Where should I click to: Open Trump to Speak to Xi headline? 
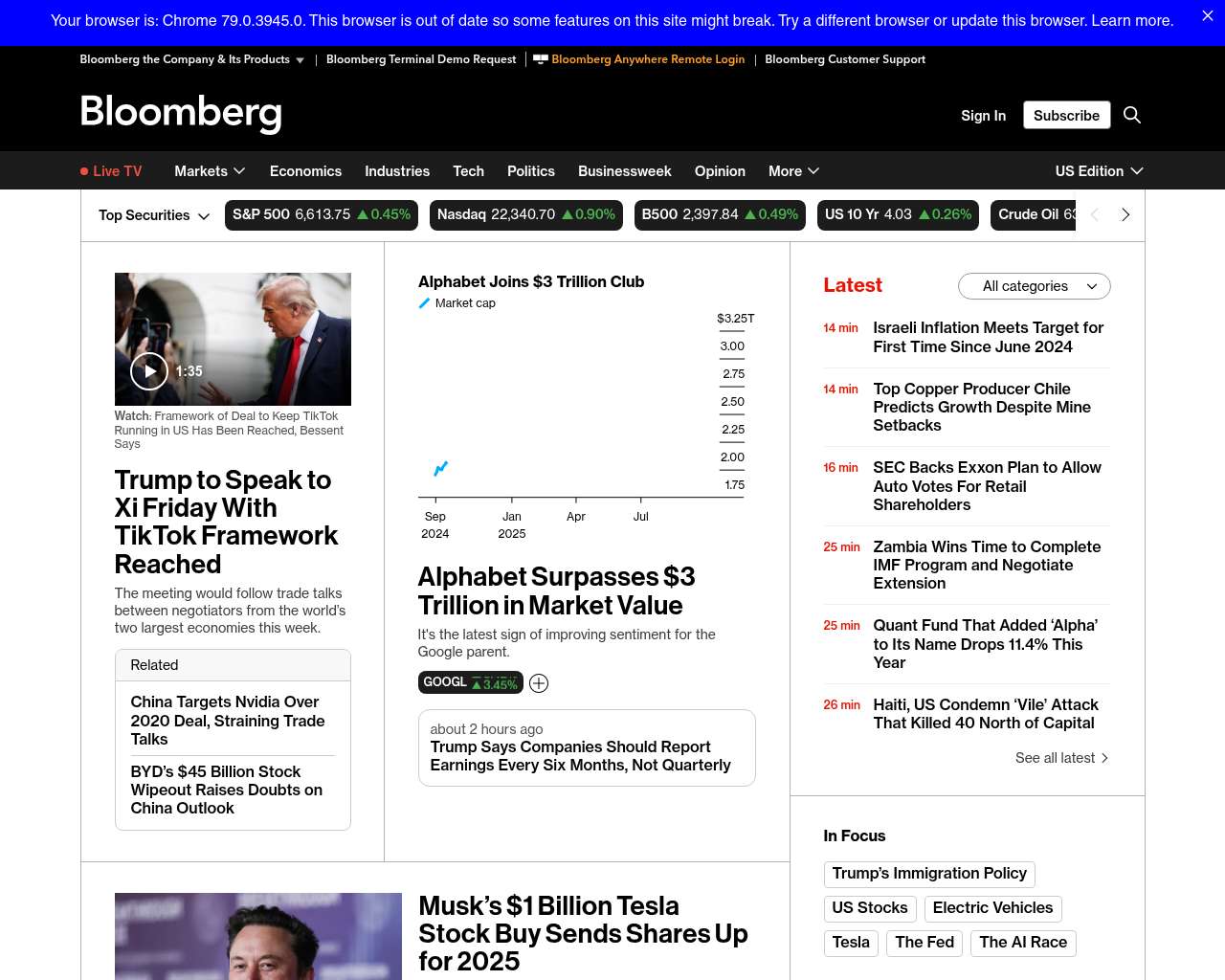coord(226,522)
